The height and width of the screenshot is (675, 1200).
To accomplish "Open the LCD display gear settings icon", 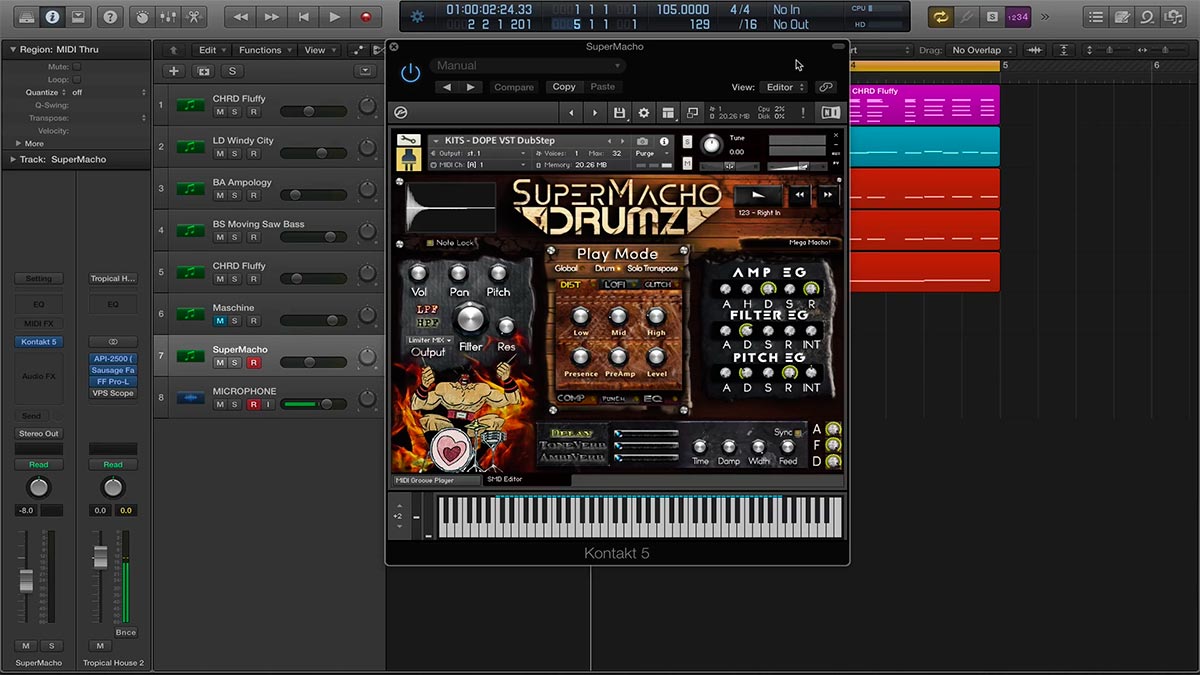I will coord(417,17).
